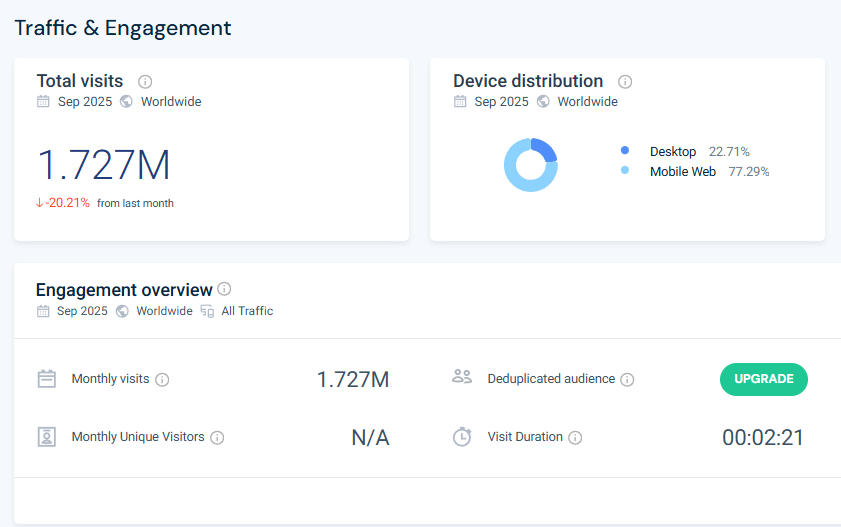Image resolution: width=841 pixels, height=527 pixels.
Task: Click the Deduplicated audience info icon
Action: (627, 380)
